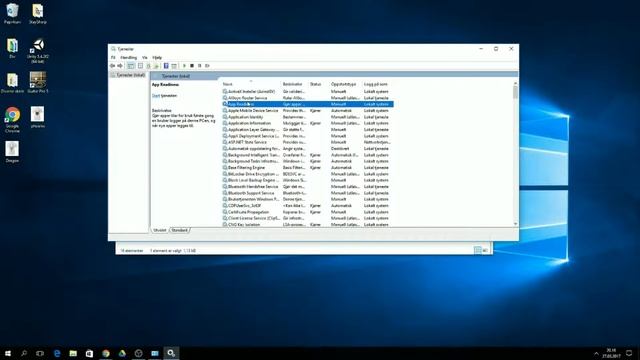The width and height of the screenshot is (640, 360).
Task: Start the service with the play icon
Action: pyautogui.click(x=184, y=66)
